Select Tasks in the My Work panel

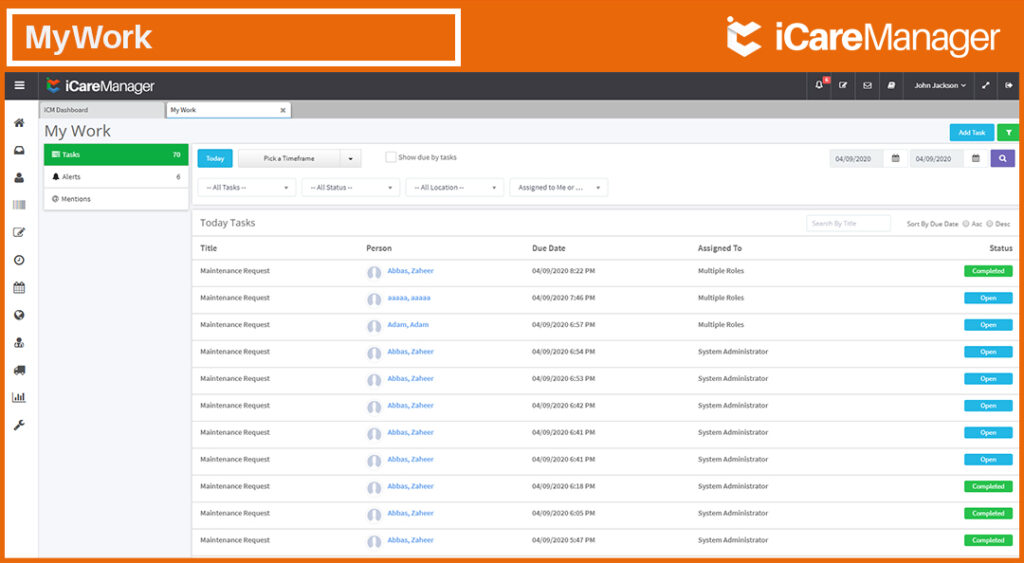point(116,155)
